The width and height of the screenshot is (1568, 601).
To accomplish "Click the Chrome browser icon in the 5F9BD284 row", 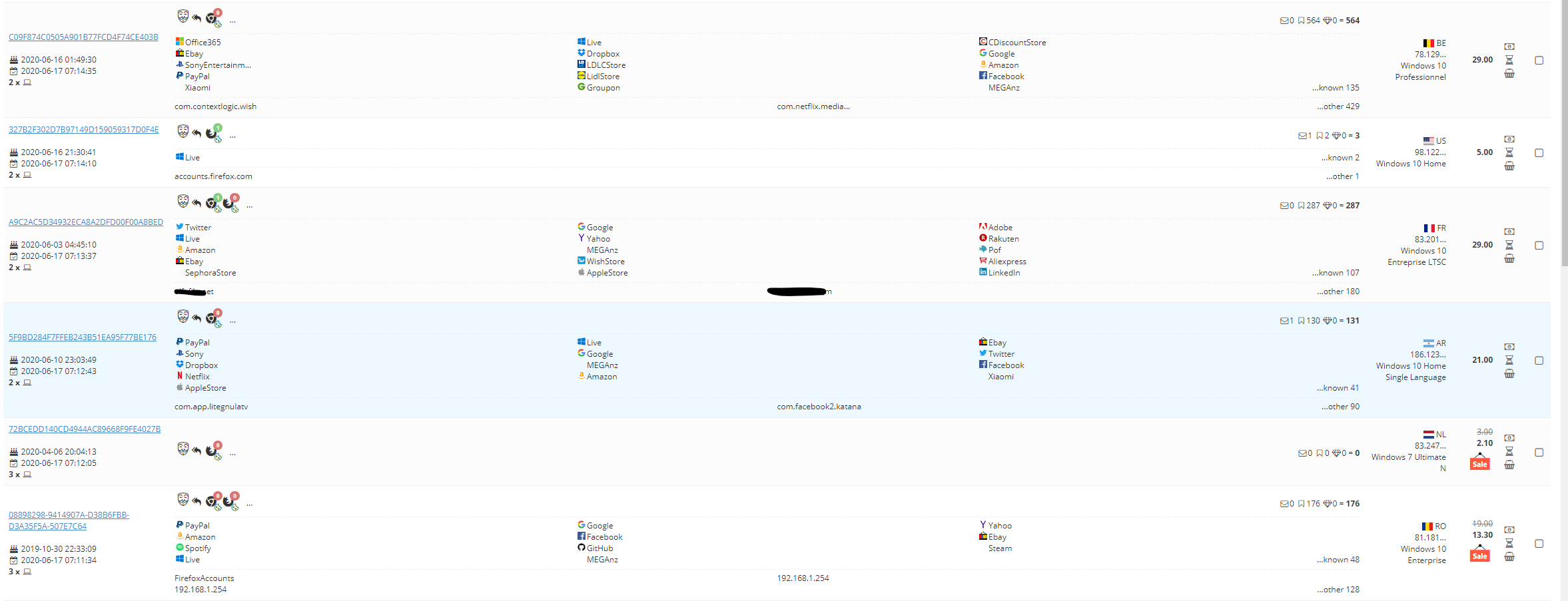I will point(212,318).
